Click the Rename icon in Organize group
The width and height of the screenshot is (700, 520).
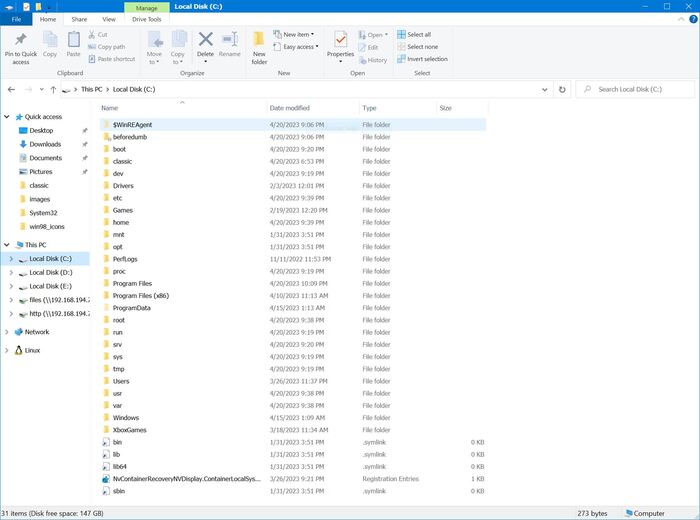click(x=230, y=39)
